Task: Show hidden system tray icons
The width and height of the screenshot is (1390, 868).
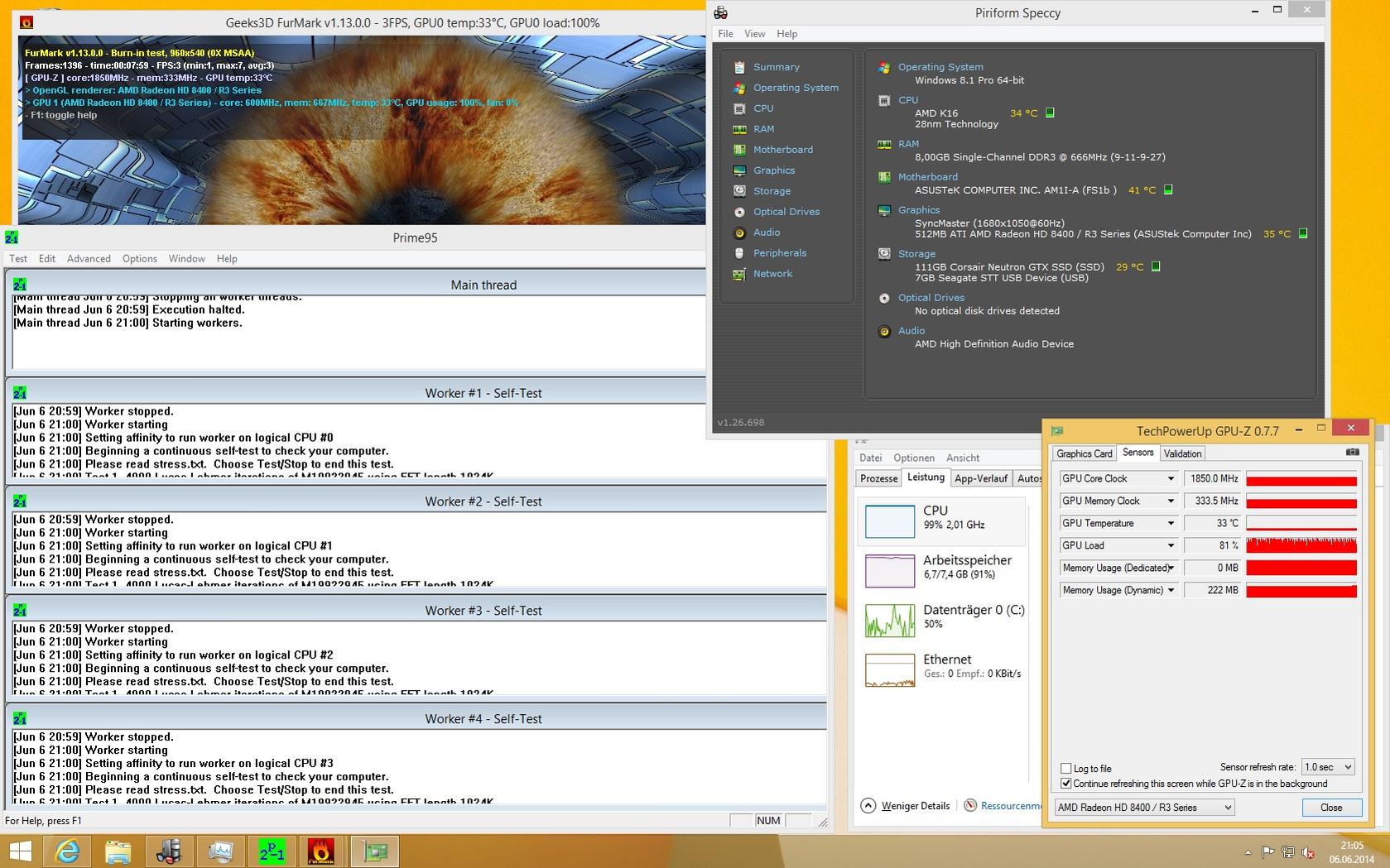Action: pos(1248,852)
